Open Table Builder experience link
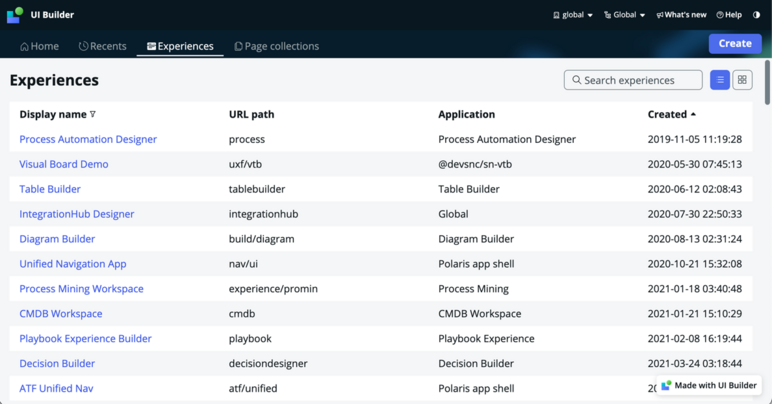Screen dimensions: 772x404 click(50, 189)
